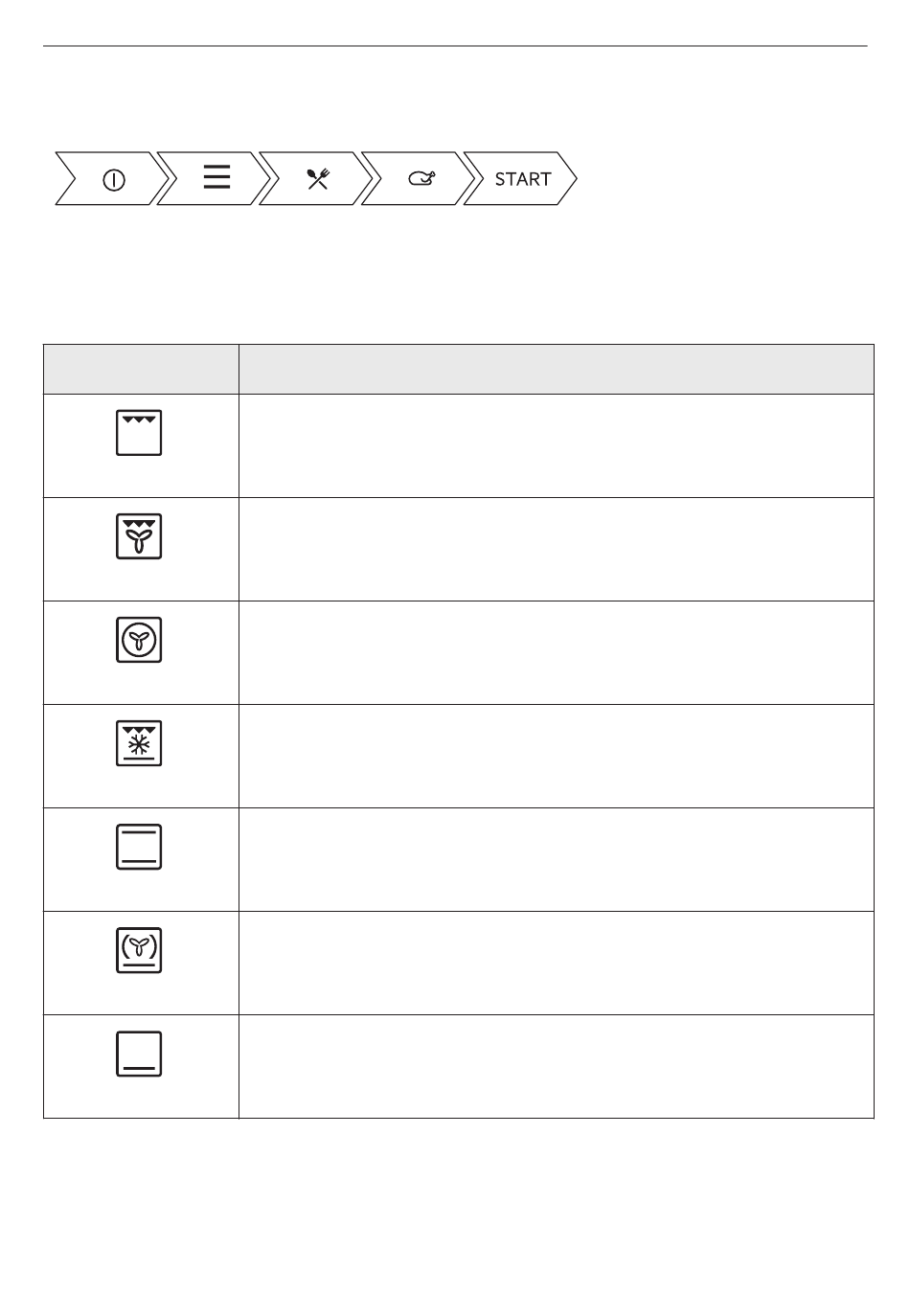
Task: Click the description cell beside the bottom heat icon
Action: click(x=557, y=1066)
